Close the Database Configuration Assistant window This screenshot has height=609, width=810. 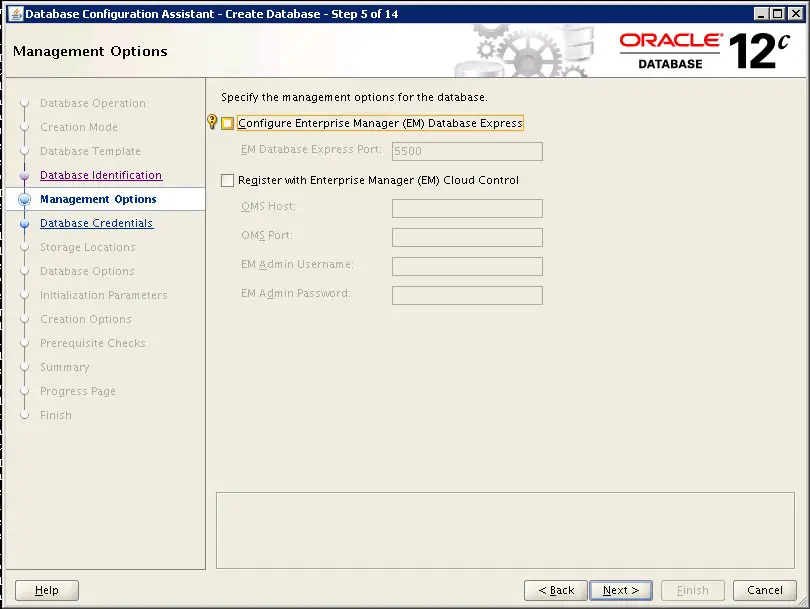796,14
